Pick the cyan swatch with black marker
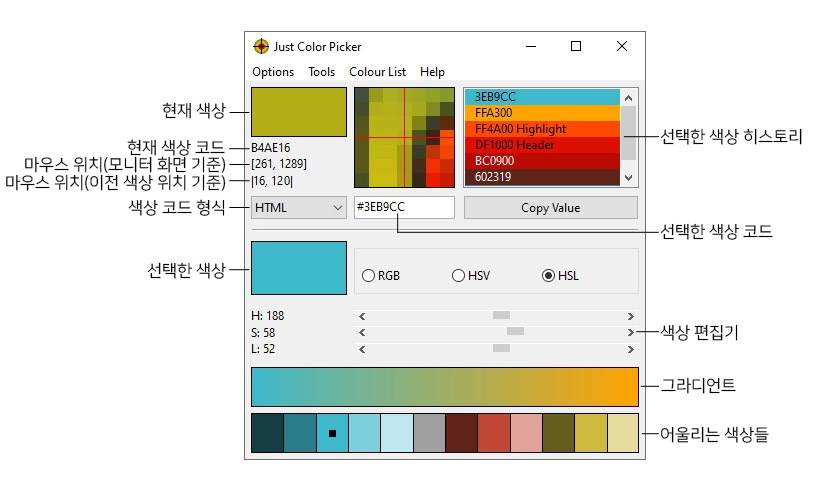The height and width of the screenshot is (487, 822). tap(332, 433)
